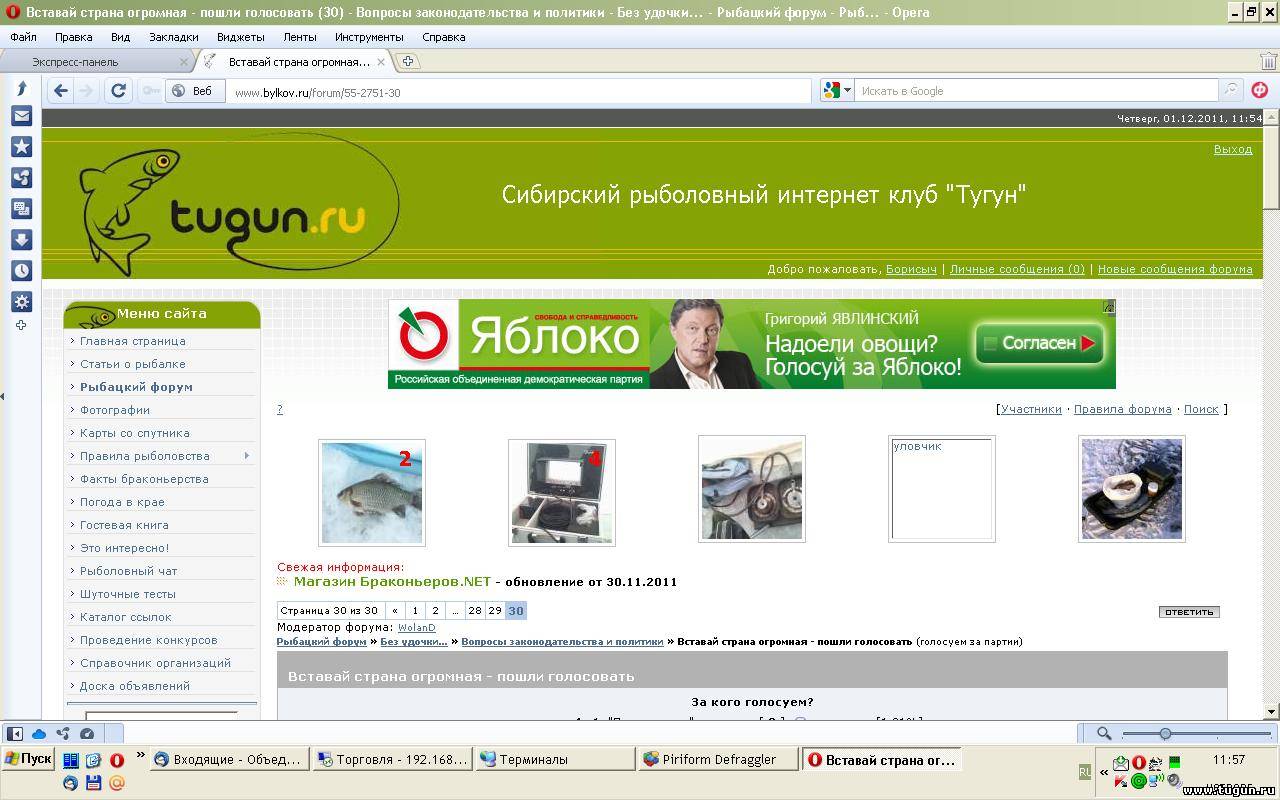Viewport: 1280px width, 800px height.
Task: Click the Согласен button in banner
Action: pyautogui.click(x=1040, y=344)
